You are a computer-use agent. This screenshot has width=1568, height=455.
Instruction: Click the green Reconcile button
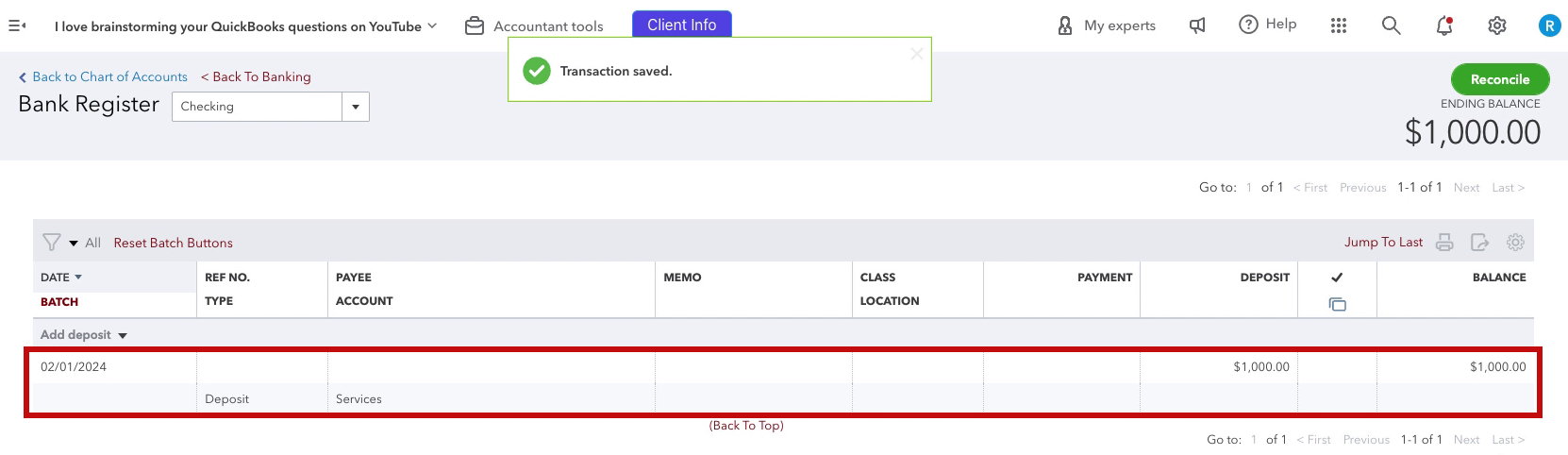click(1500, 79)
